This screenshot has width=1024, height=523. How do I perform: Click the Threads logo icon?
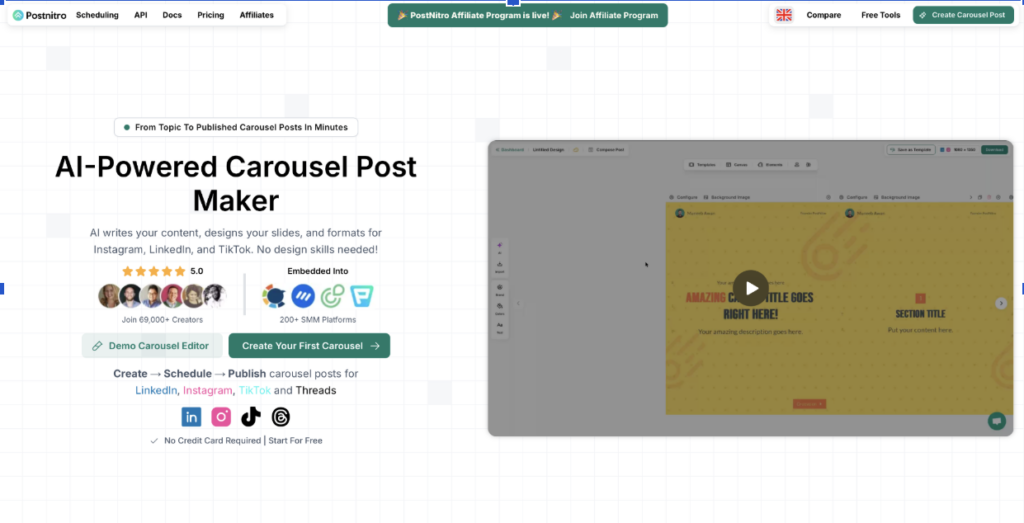[x=281, y=417]
